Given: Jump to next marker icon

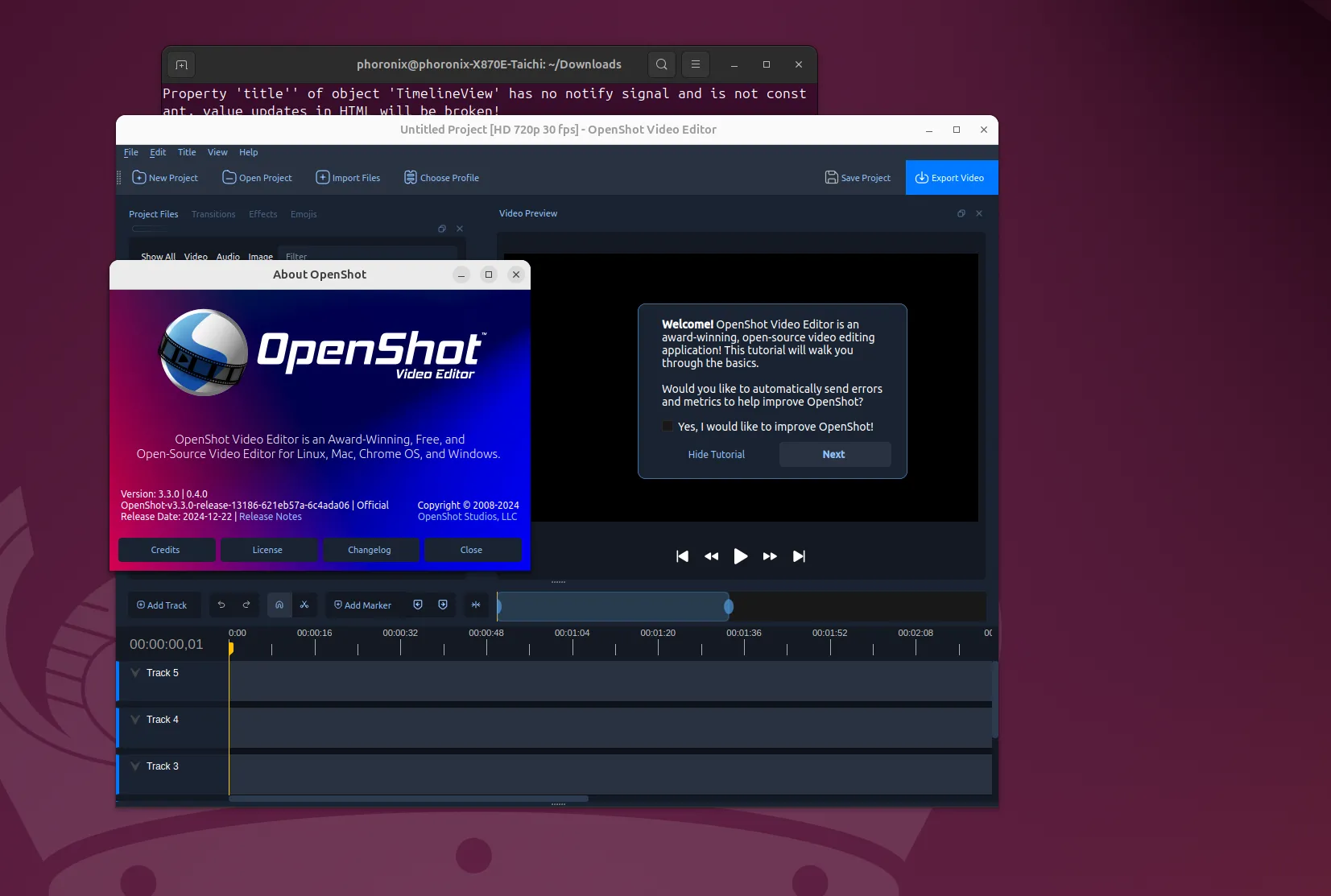Looking at the screenshot, I should point(443,605).
